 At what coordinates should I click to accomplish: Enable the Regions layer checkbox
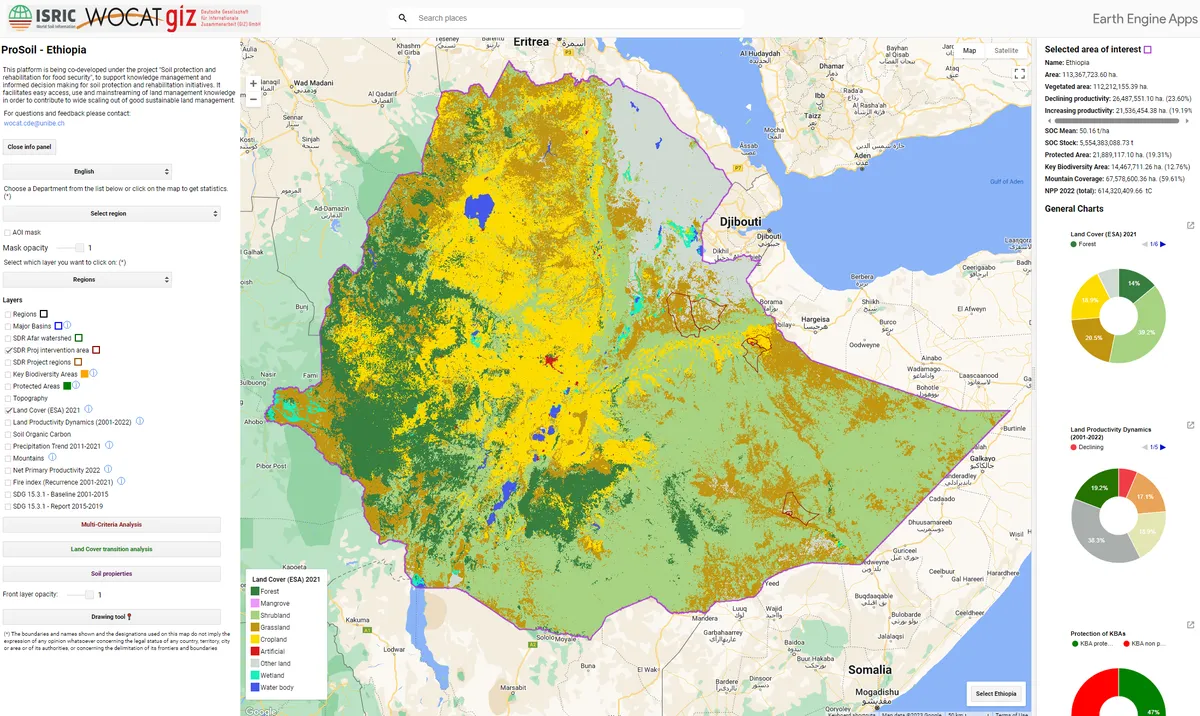[8, 314]
